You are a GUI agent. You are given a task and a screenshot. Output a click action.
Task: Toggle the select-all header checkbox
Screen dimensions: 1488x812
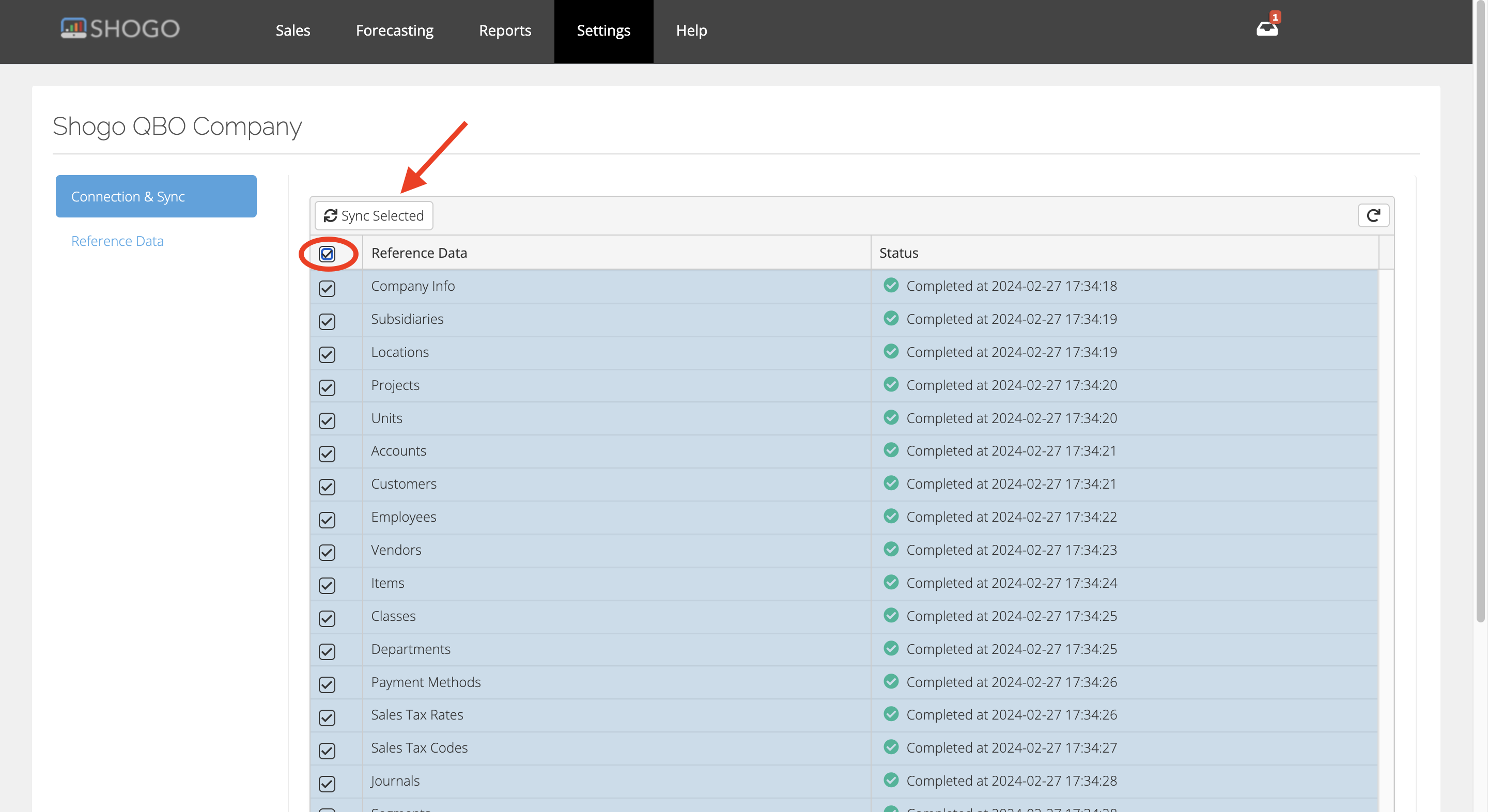(327, 254)
